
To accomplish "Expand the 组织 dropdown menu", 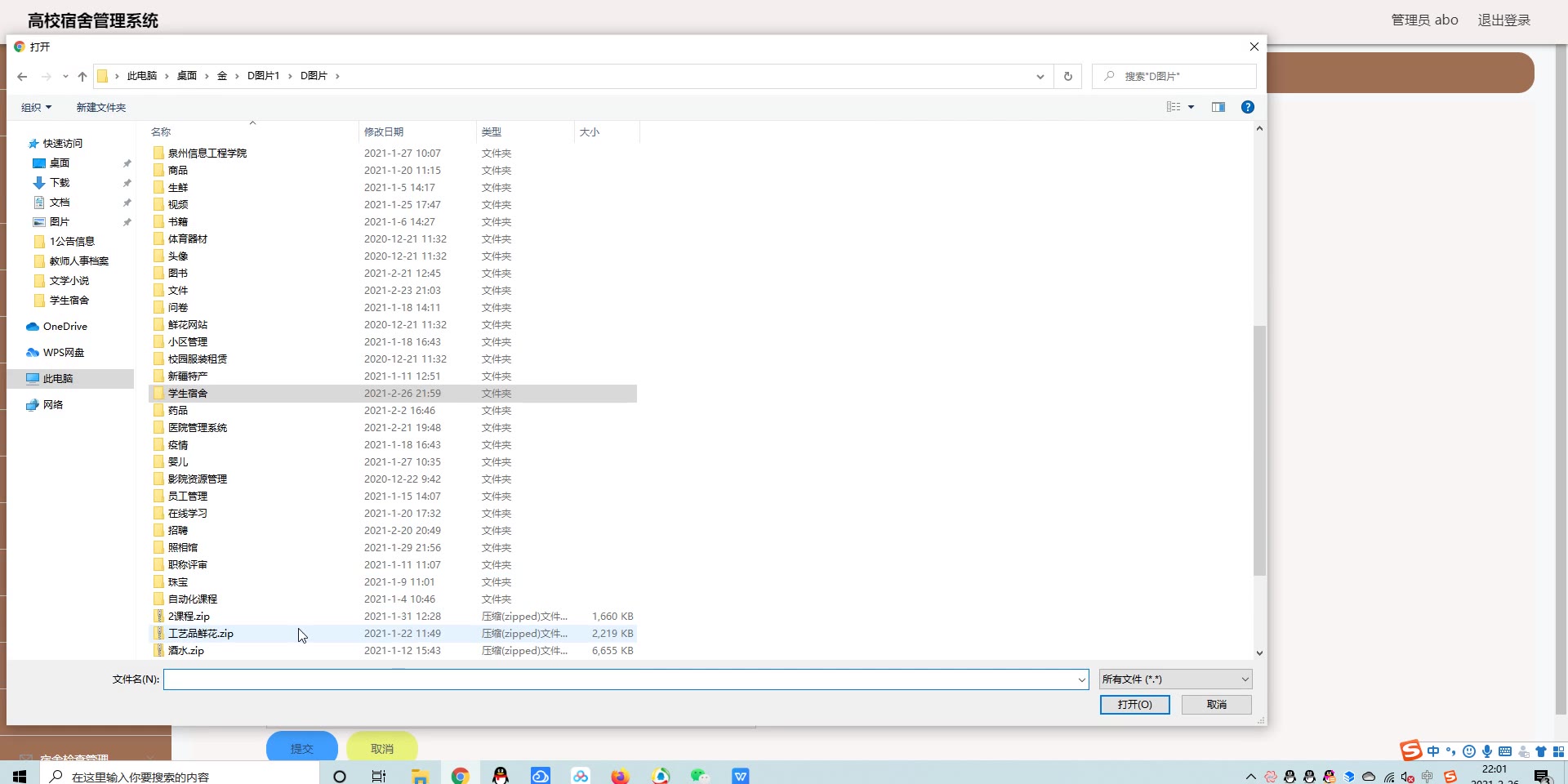I will [36, 108].
